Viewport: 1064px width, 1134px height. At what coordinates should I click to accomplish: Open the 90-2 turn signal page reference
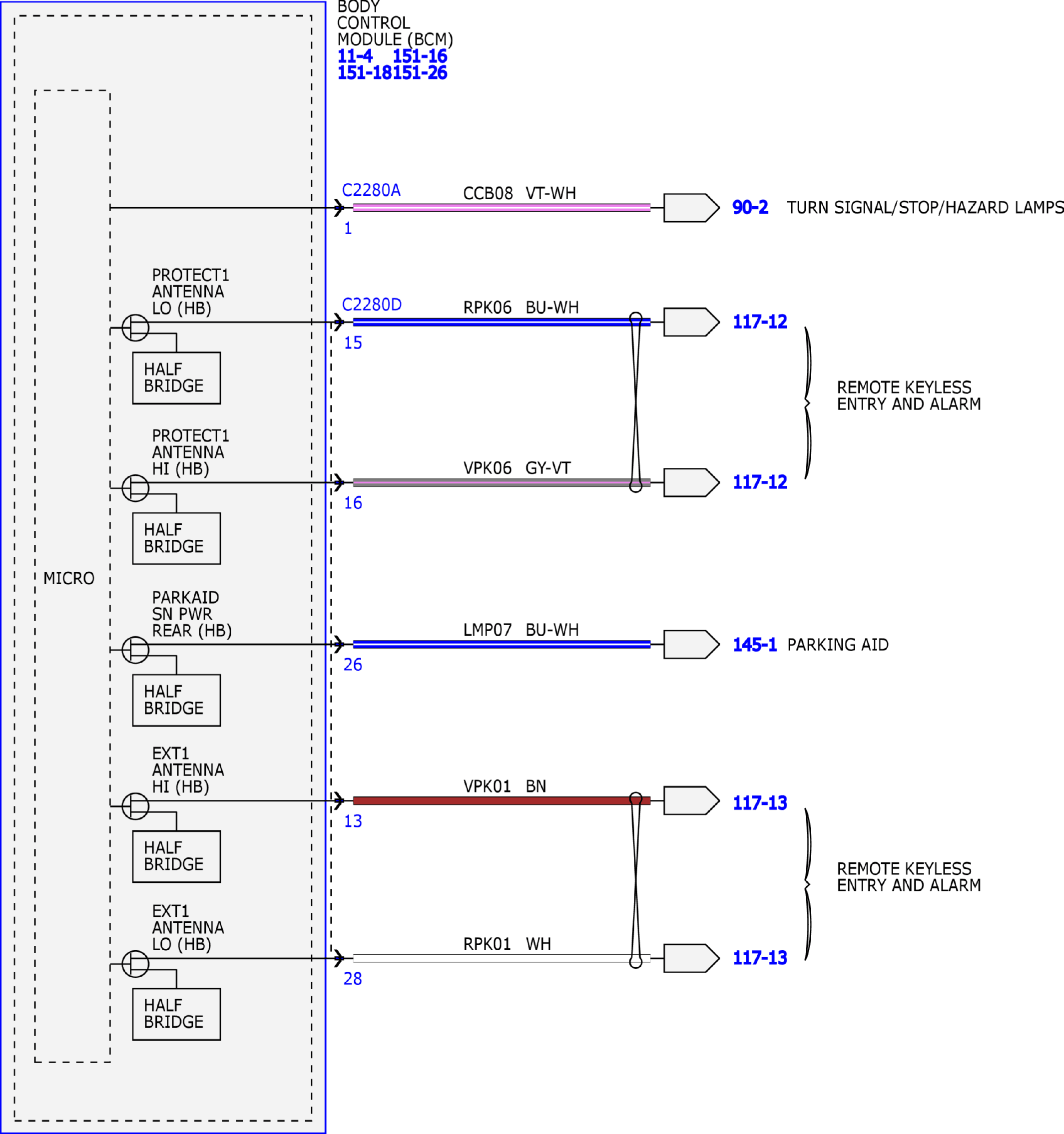click(750, 207)
